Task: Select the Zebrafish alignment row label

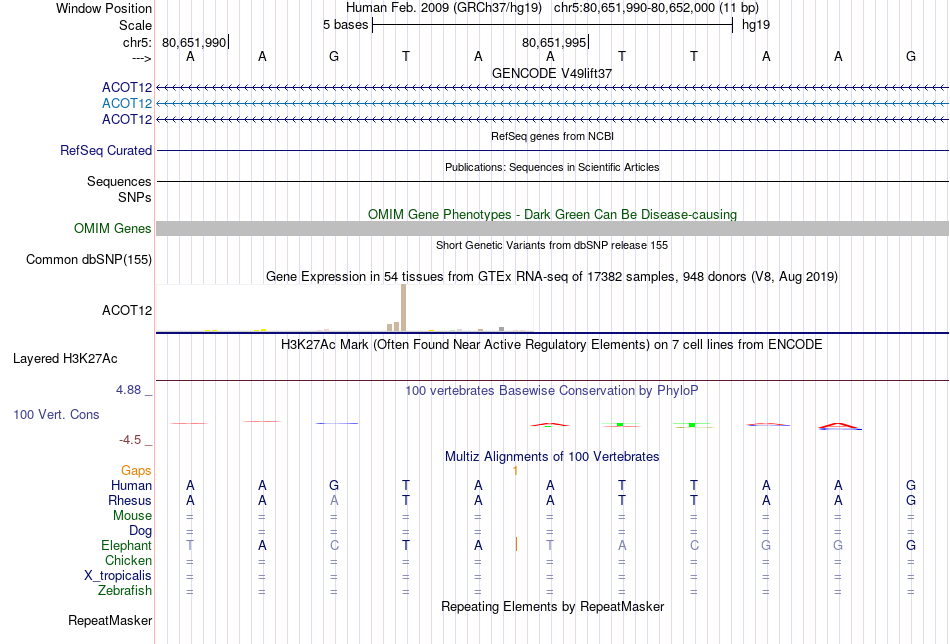Action: pos(125,590)
